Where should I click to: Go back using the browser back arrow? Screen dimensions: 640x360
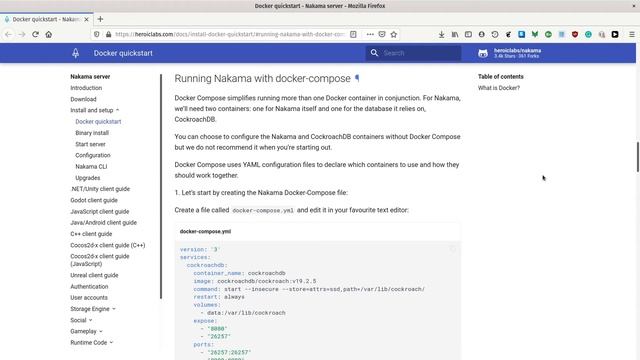pos(8,35)
